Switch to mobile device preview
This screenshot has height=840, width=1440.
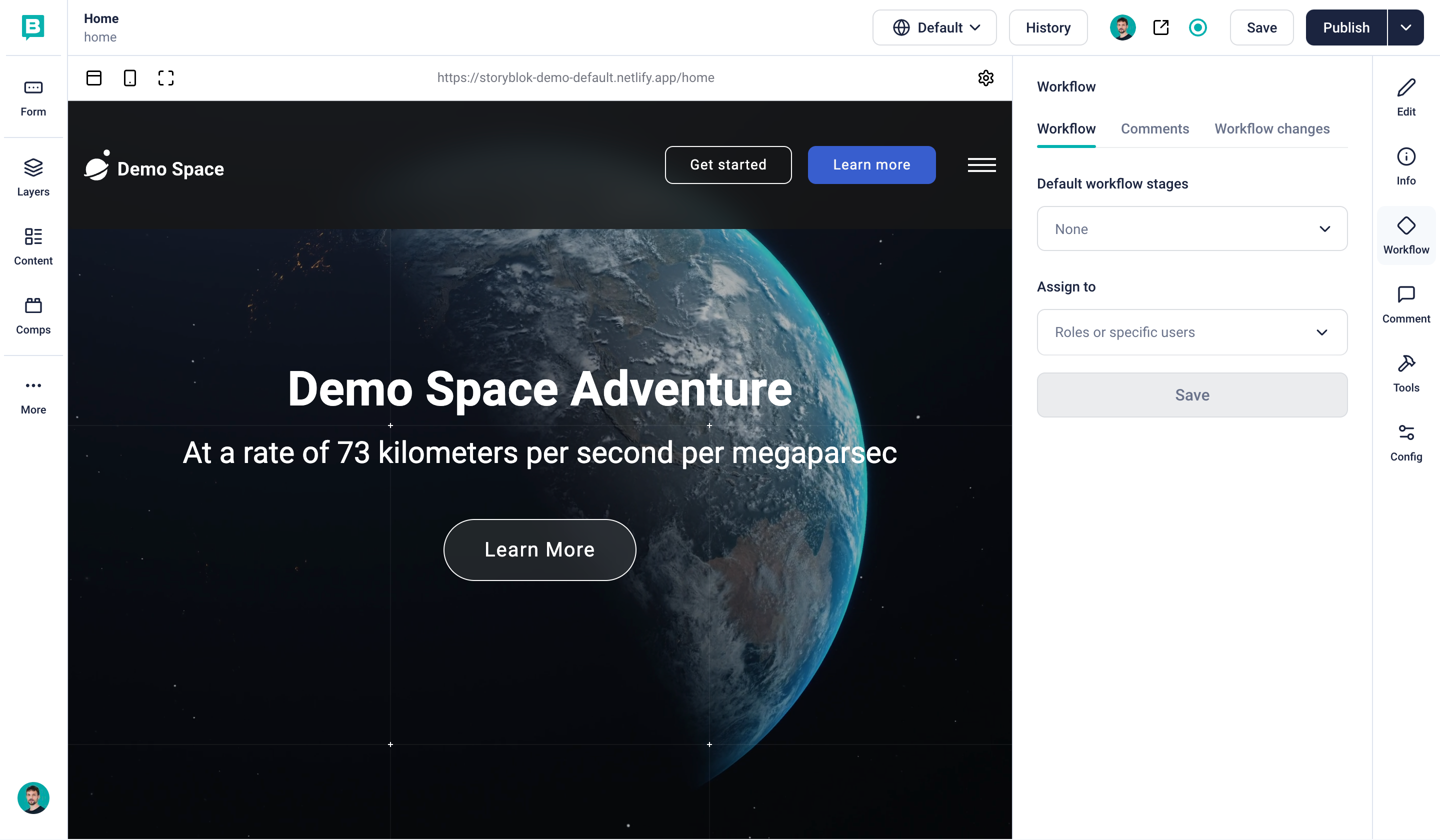129,77
